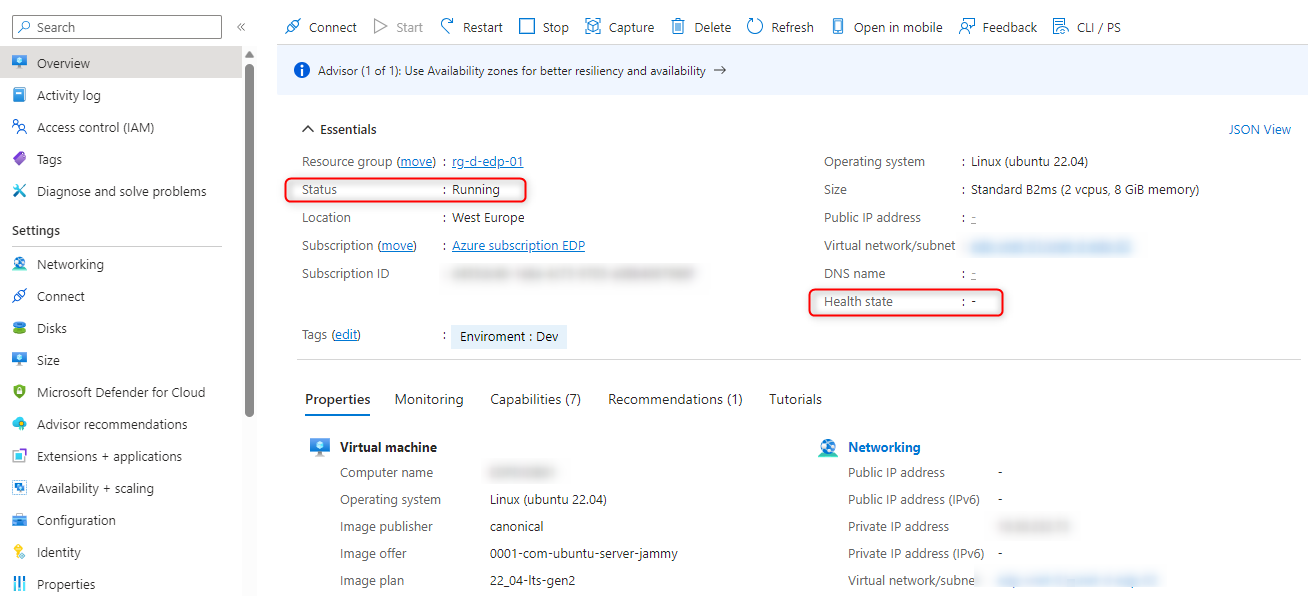Click the Microsoft Defender for Cloud shield icon
This screenshot has width=1308, height=596.
(x=19, y=392)
